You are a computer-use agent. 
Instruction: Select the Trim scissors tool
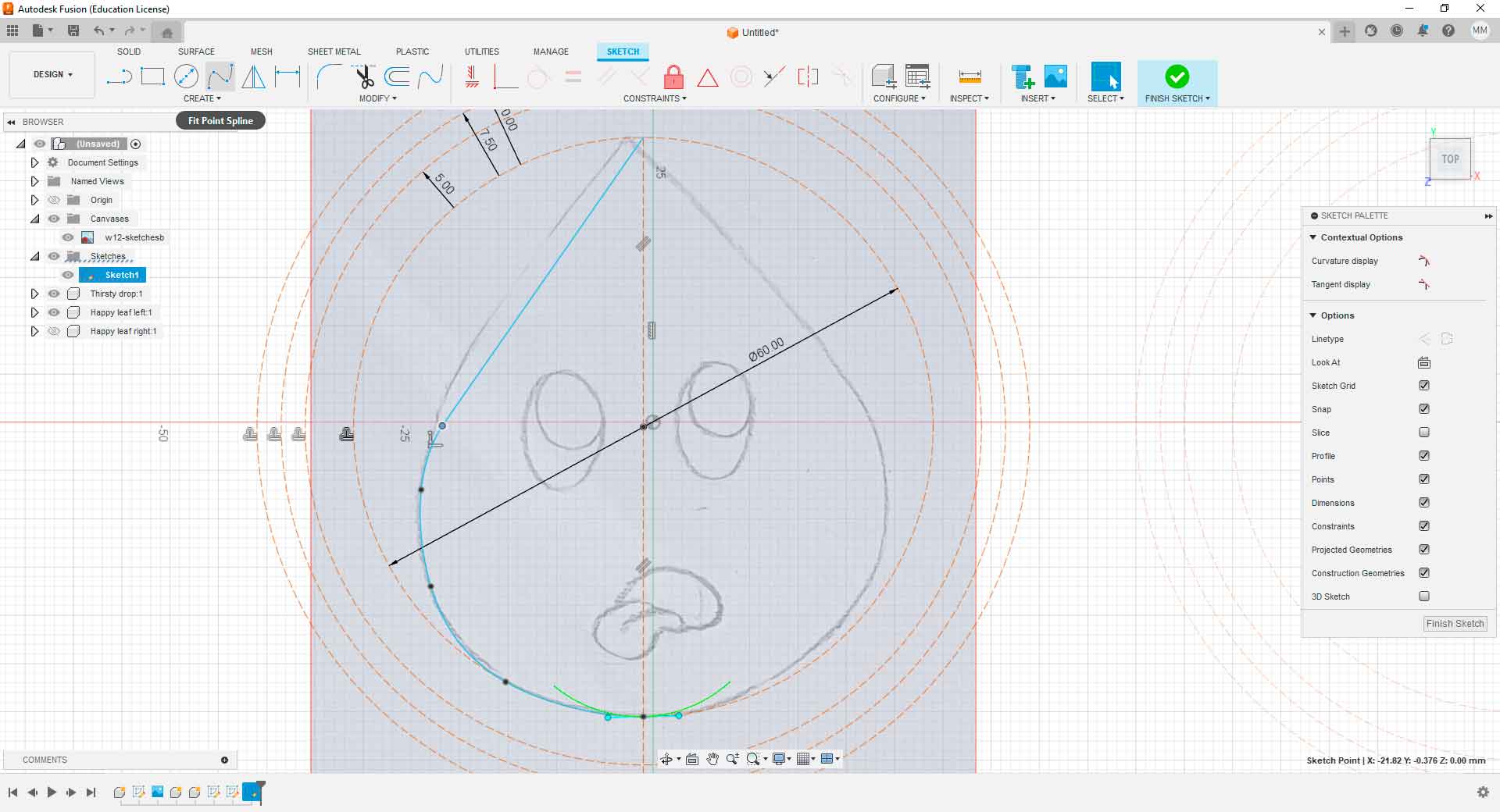pos(364,77)
